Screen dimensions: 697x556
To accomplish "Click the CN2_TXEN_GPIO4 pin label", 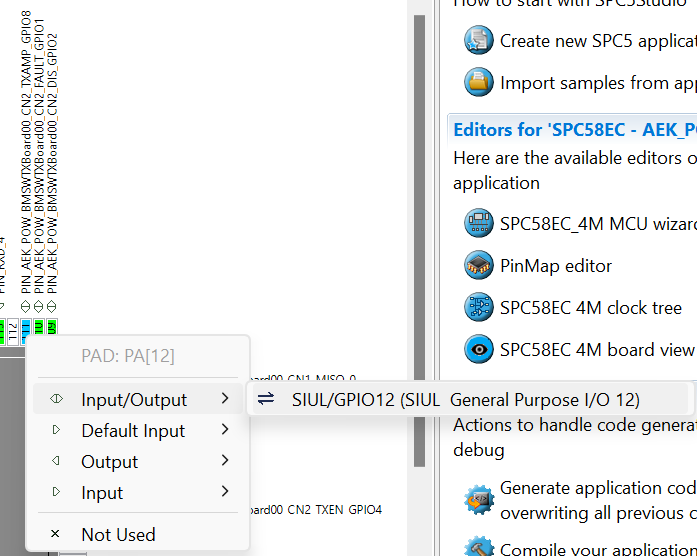I will (x=316, y=509).
